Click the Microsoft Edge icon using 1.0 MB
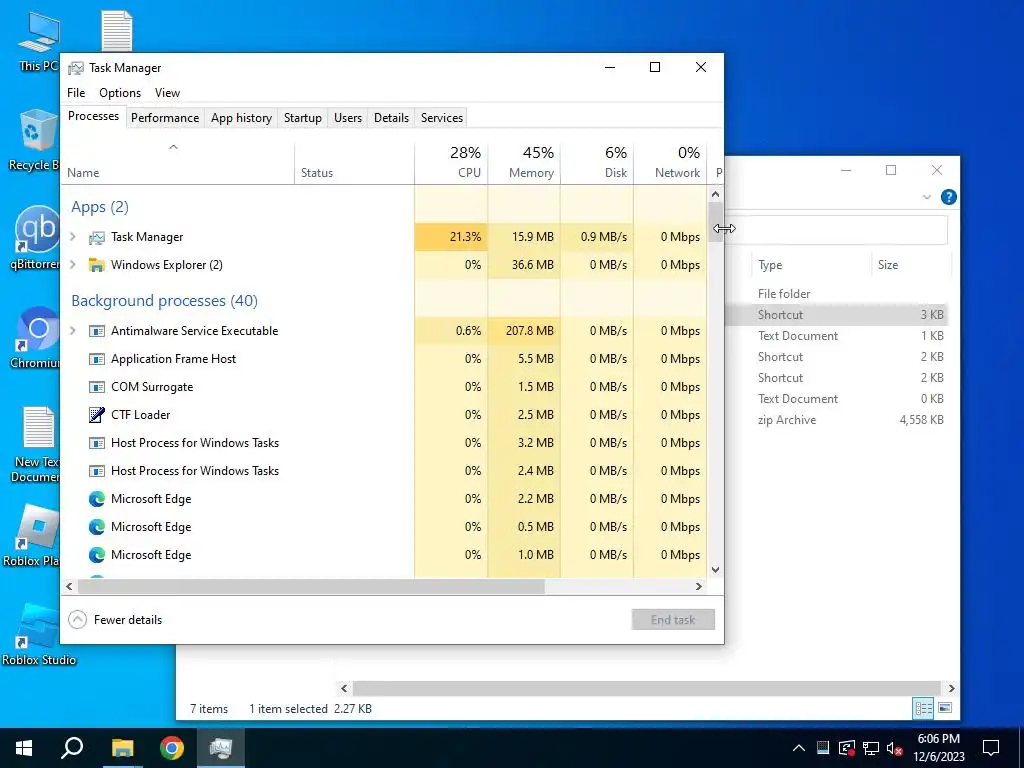This screenshot has height=768, width=1024. (x=97, y=555)
